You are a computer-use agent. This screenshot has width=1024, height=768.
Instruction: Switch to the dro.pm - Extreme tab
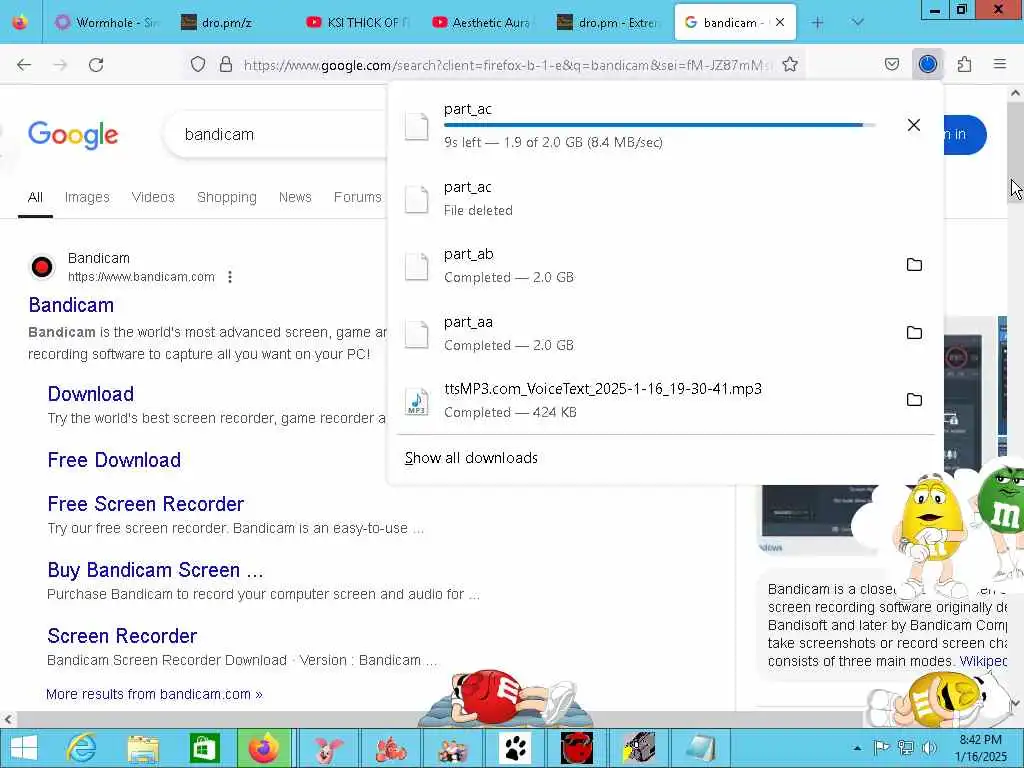tap(610, 23)
